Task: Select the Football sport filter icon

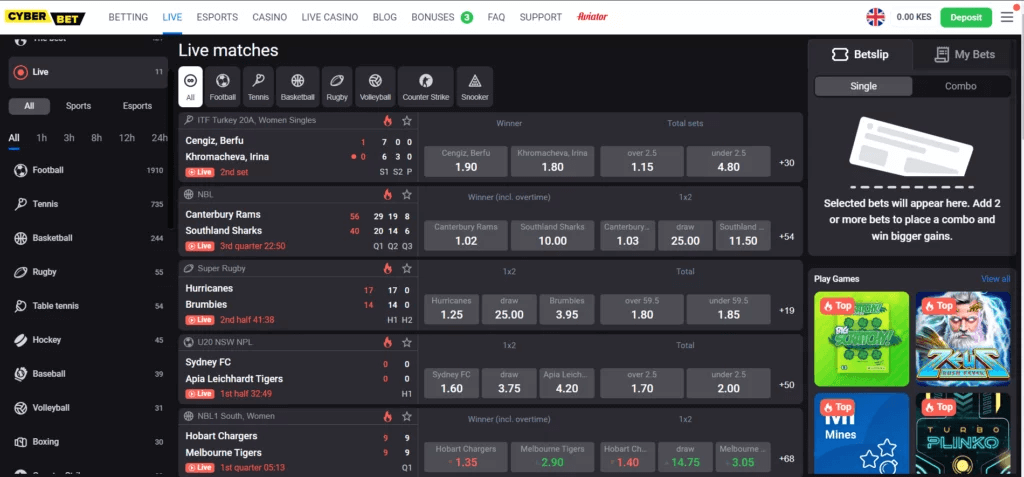Action: click(223, 87)
